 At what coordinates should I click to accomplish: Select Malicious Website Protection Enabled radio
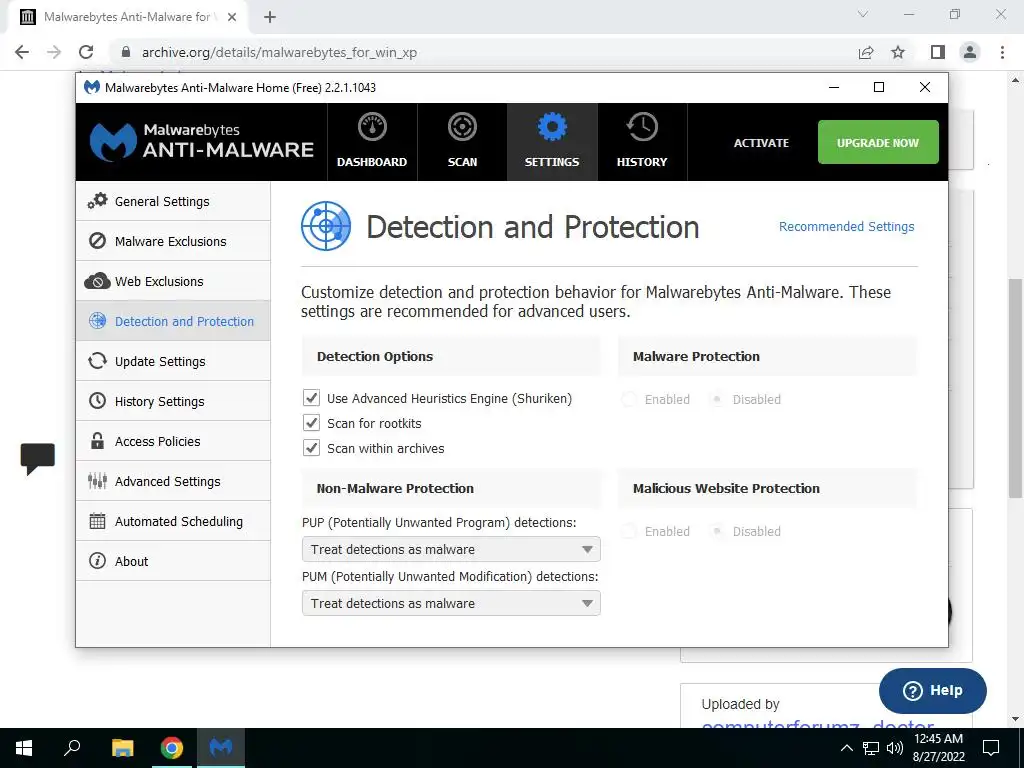point(629,531)
